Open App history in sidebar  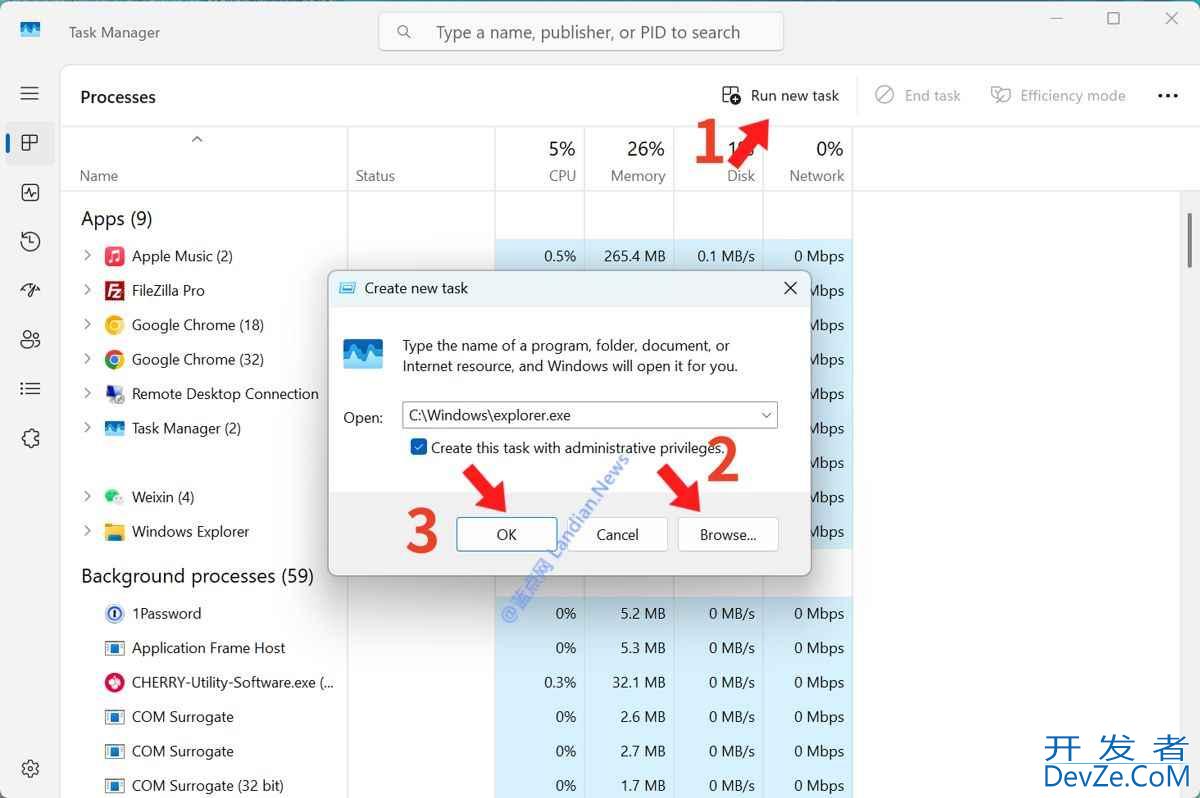[30, 241]
